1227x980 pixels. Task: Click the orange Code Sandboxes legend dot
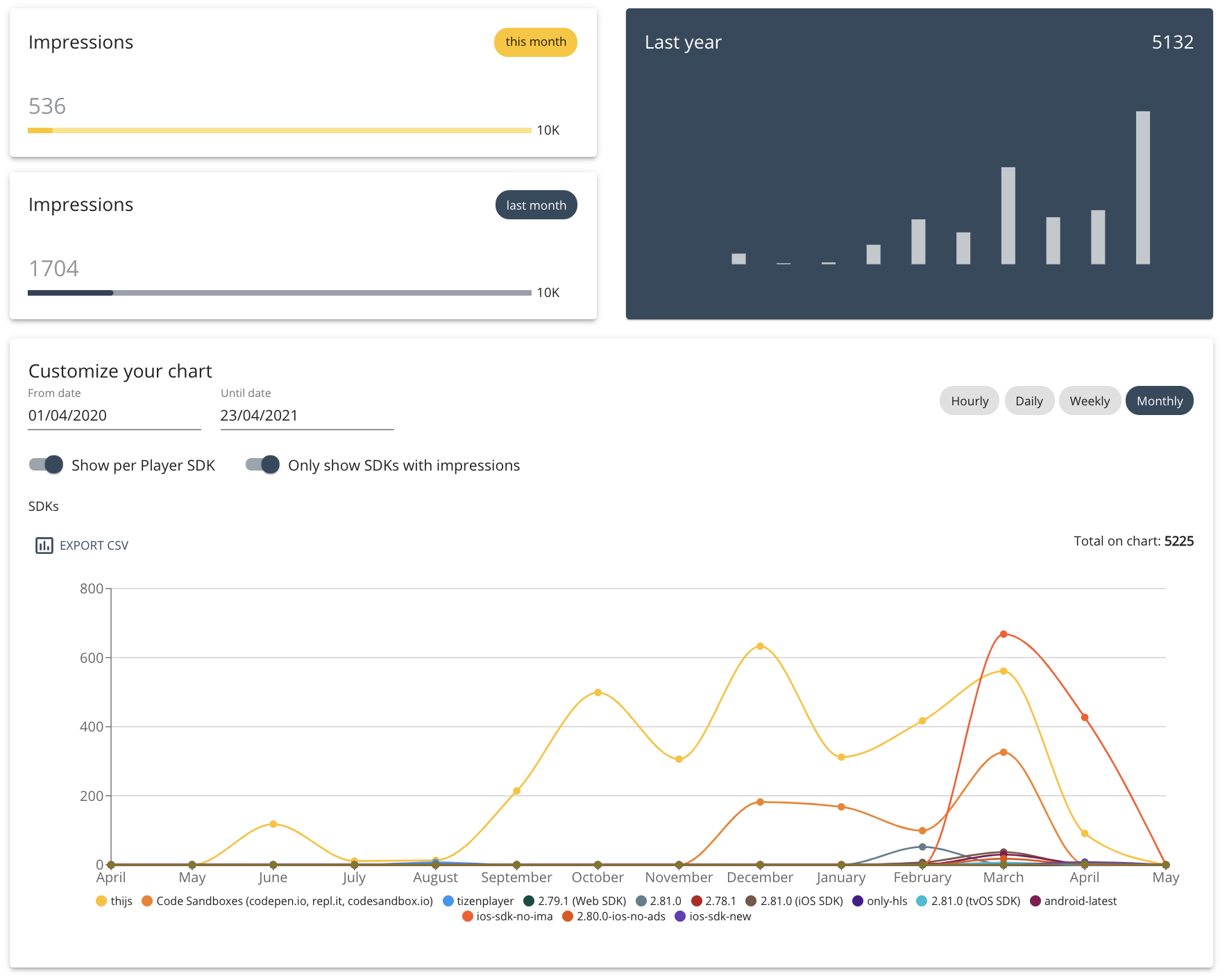click(147, 900)
